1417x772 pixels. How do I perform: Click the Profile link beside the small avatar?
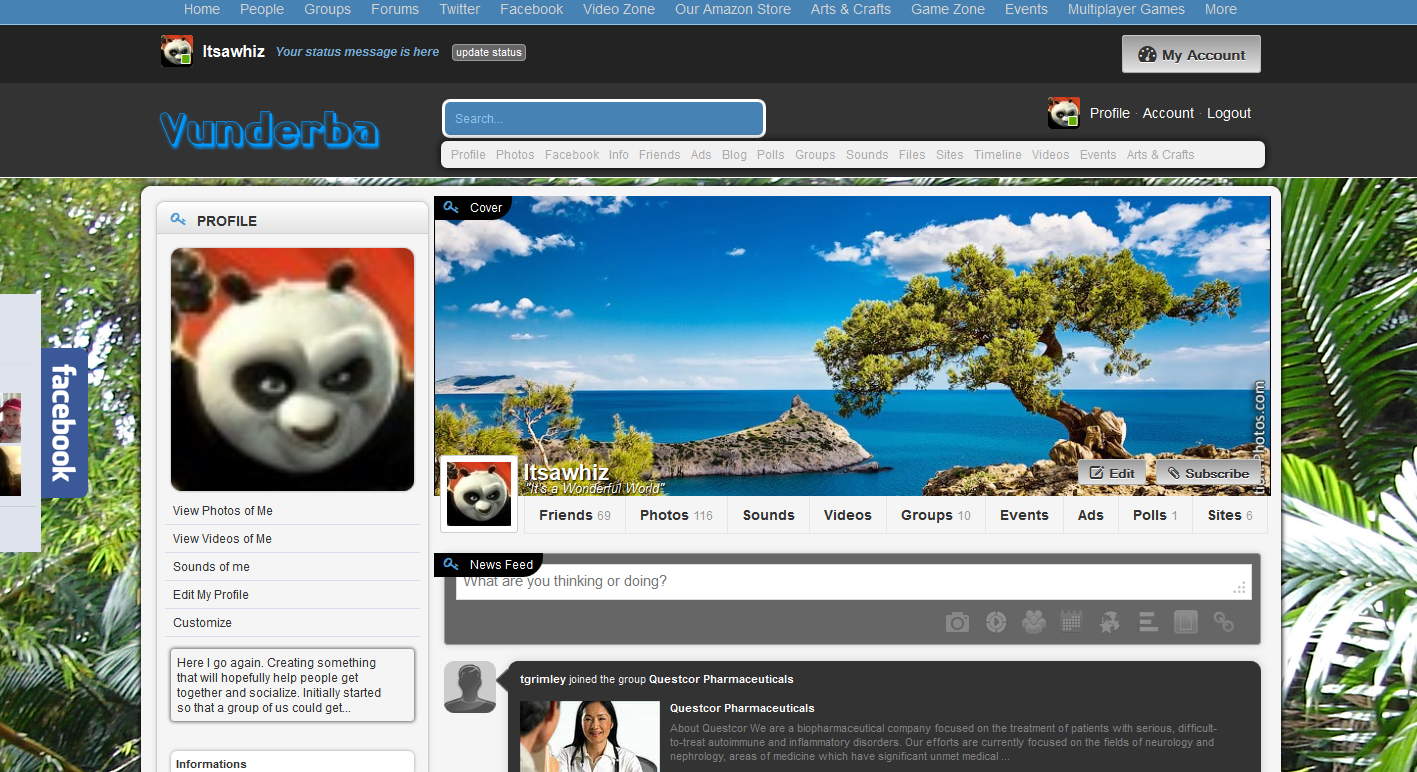click(1110, 113)
